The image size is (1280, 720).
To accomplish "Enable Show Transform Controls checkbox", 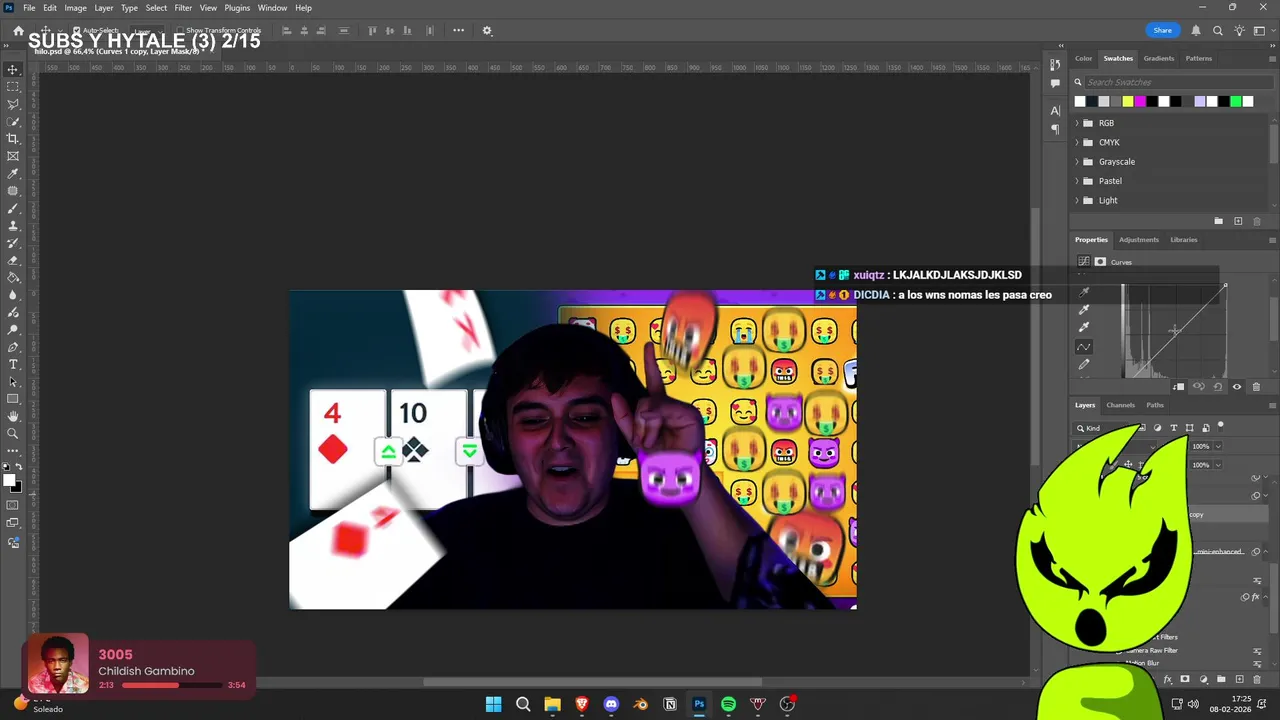I will pyautogui.click(x=180, y=31).
